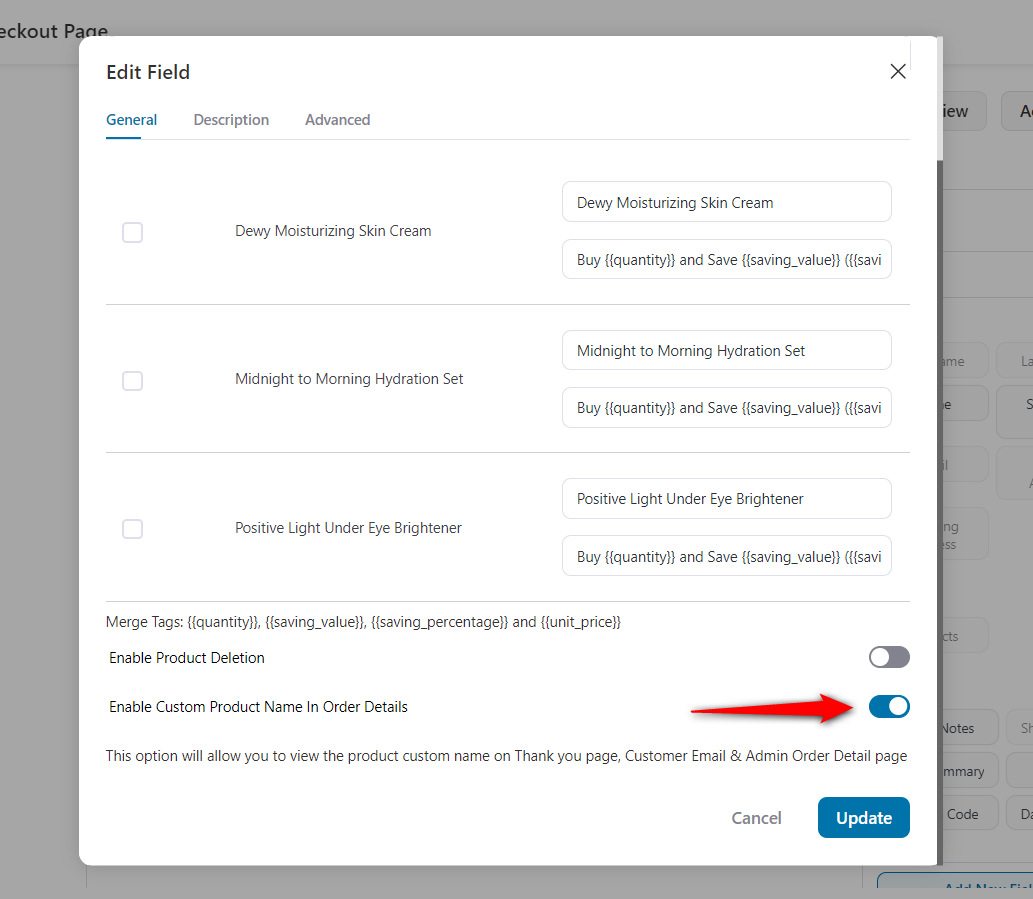Edit the savings message under Dewy Moisturizing Skin Cream
The height and width of the screenshot is (899, 1033).
[726, 259]
